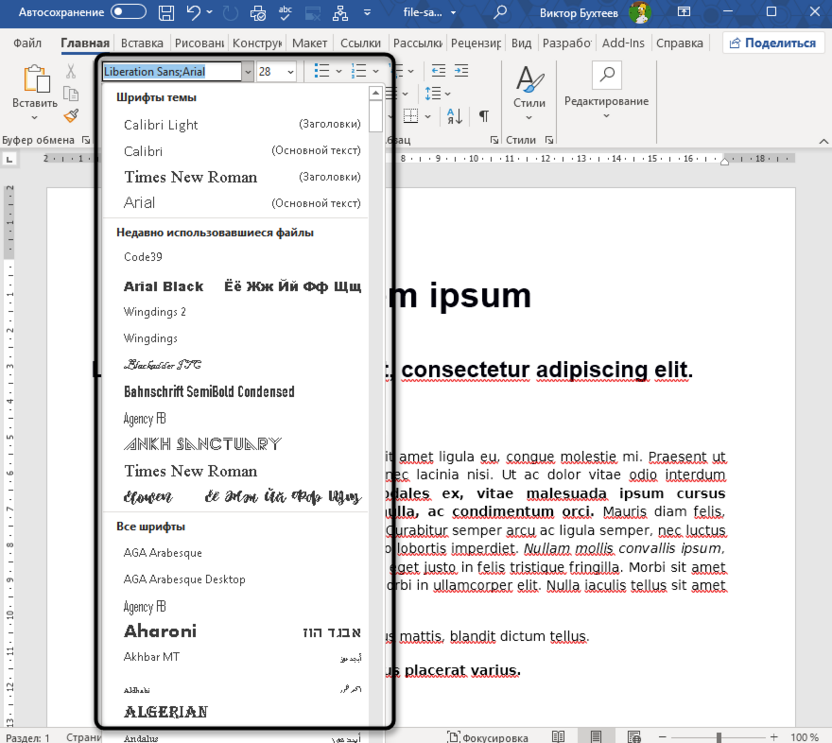Image resolution: width=832 pixels, height=743 pixels.
Task: Click the Cut scissors icon
Action: (x=71, y=71)
